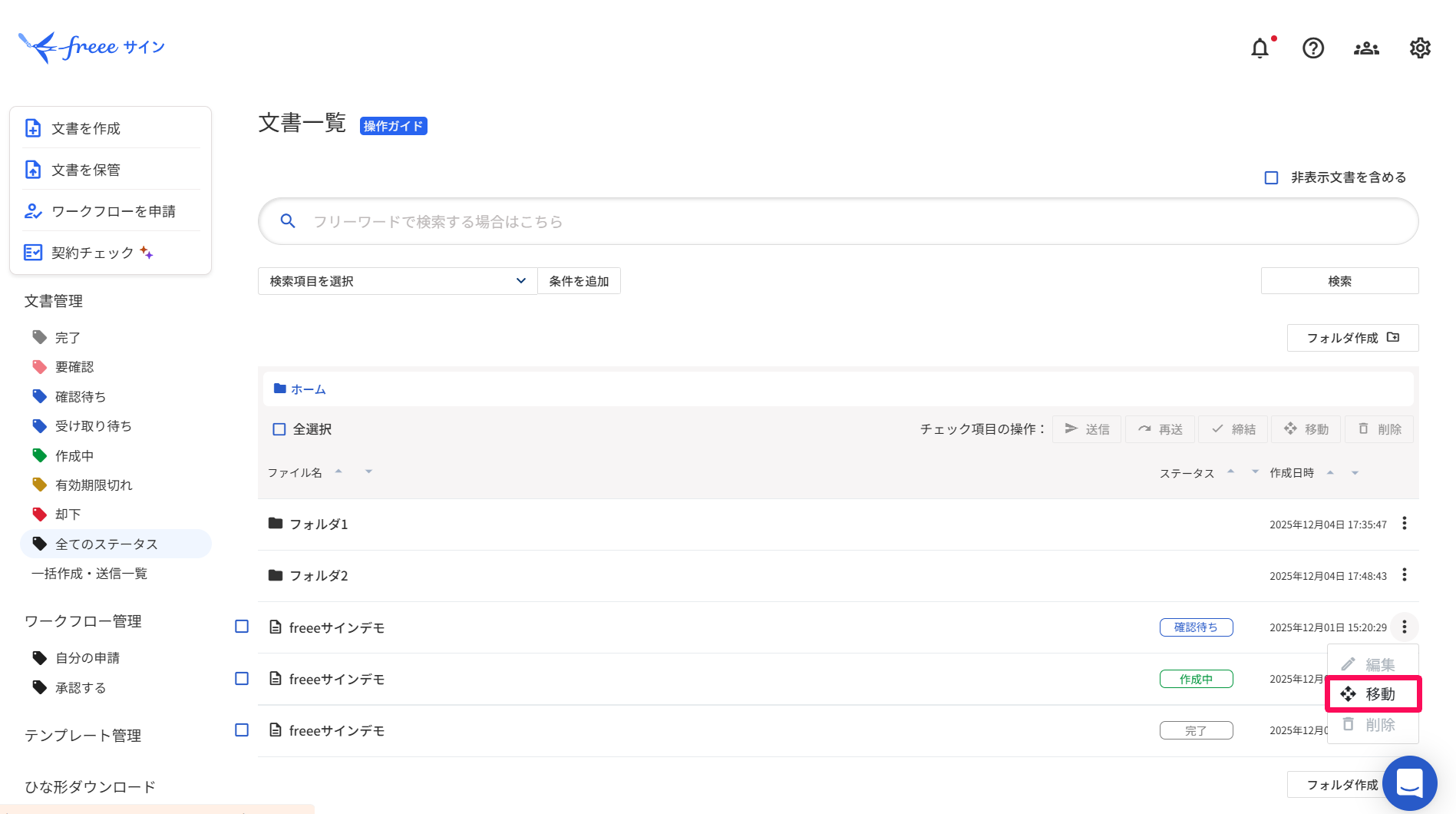Open the notifications bell icon
The width and height of the screenshot is (1456, 814).
[1260, 48]
